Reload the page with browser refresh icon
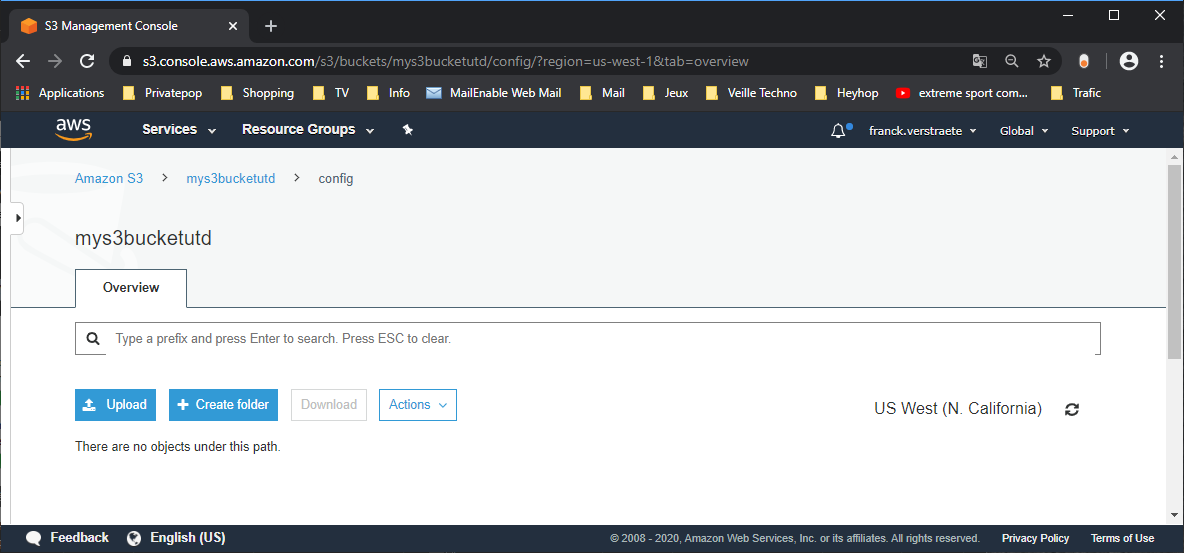1184x553 pixels. [x=87, y=61]
